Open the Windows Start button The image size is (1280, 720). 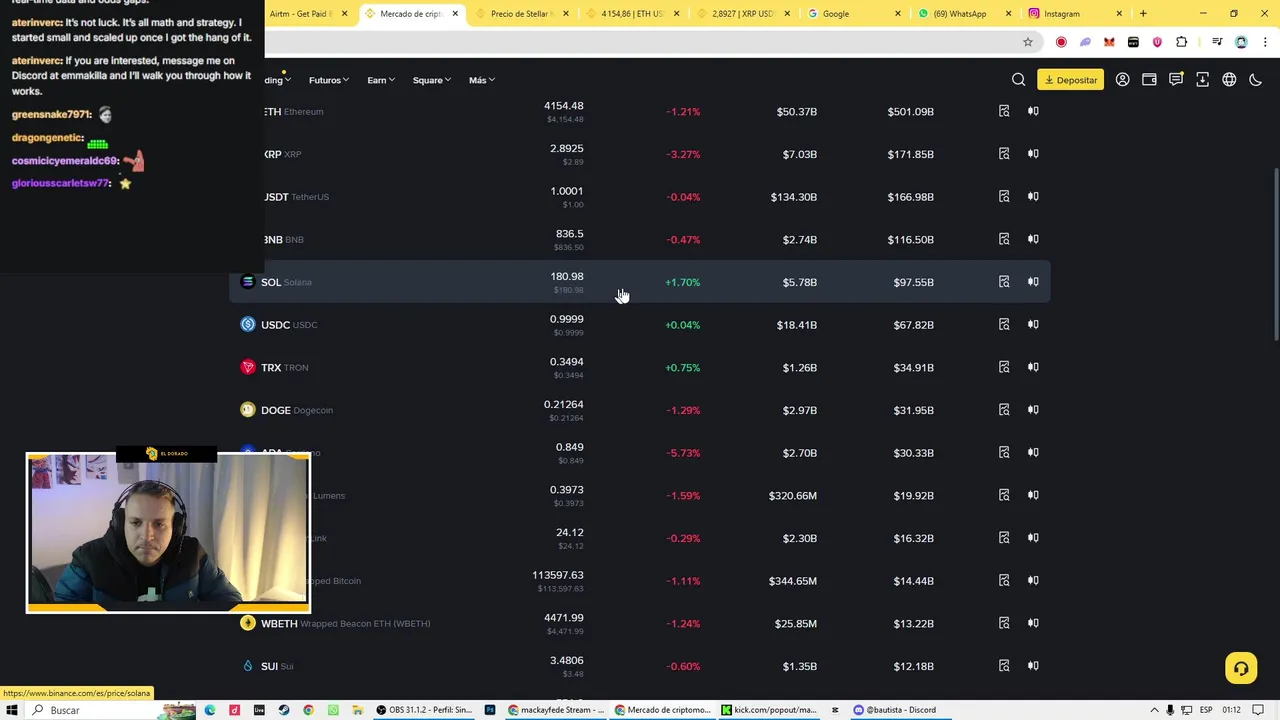pos(12,710)
